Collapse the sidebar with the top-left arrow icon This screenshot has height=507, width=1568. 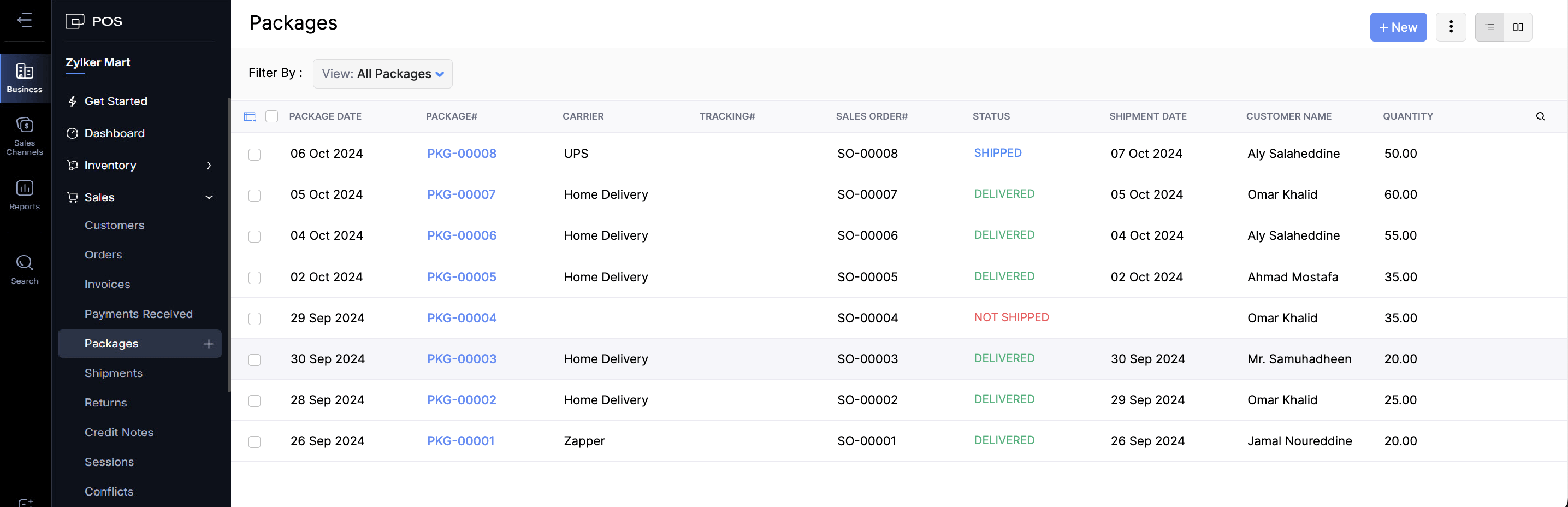[25, 20]
